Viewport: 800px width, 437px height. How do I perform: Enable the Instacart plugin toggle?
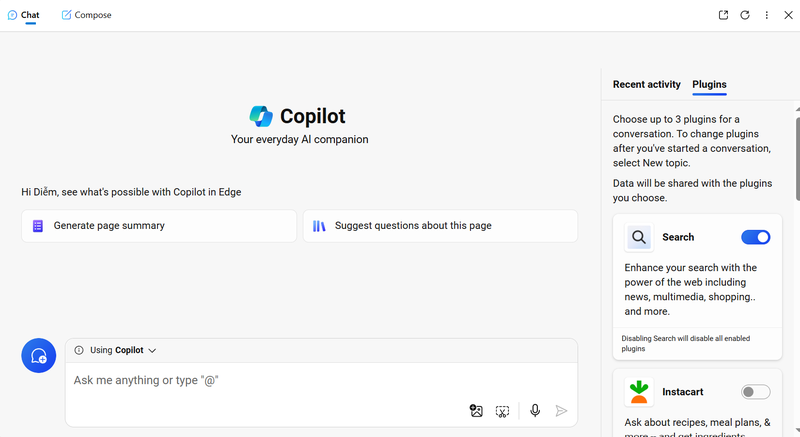(x=756, y=392)
